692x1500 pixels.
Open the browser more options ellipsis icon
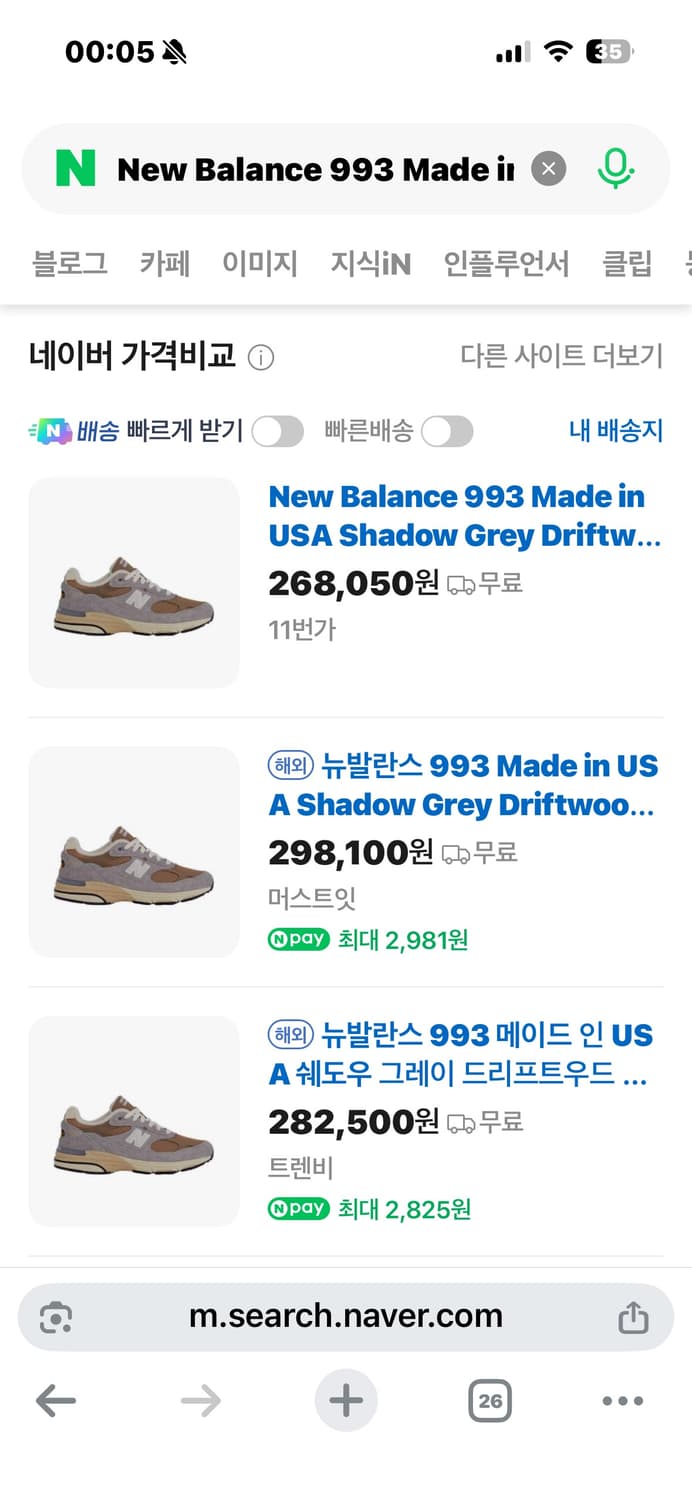[x=622, y=1401]
